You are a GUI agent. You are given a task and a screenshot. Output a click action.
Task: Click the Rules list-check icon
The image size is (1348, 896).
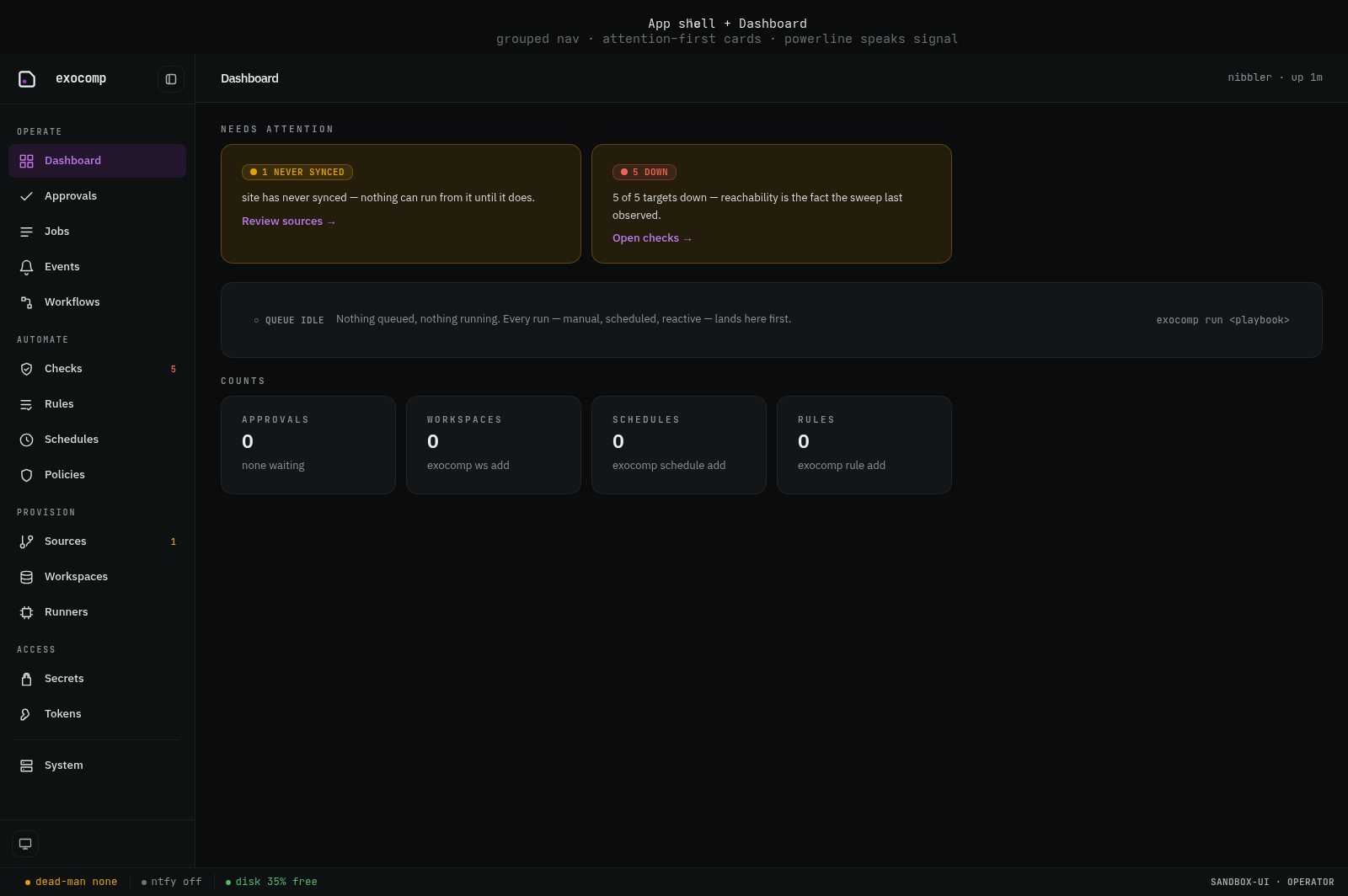coord(26,404)
